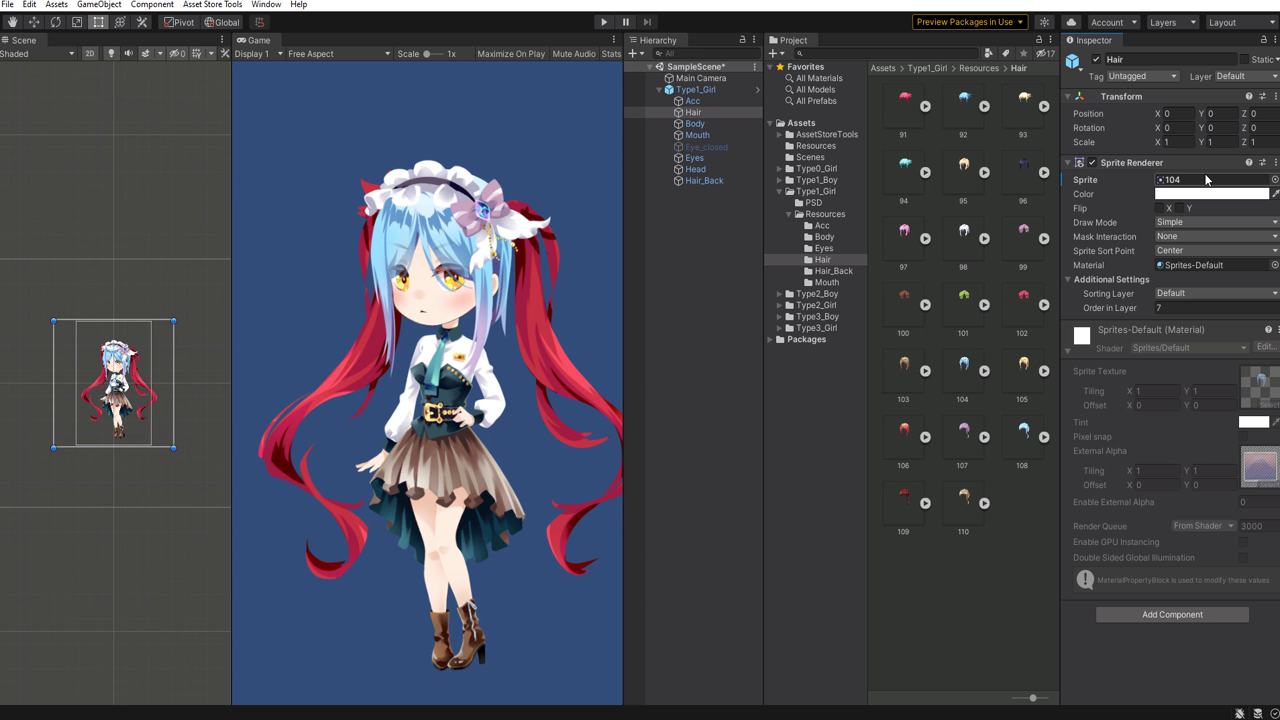Viewport: 1280px width, 720px height.
Task: Open Sprite Renderer presets icon
Action: (x=1262, y=162)
